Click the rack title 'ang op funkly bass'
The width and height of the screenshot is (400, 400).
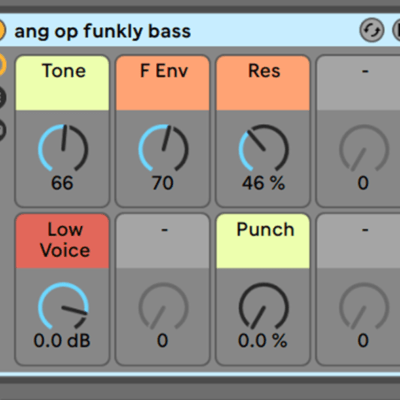[x=103, y=32]
